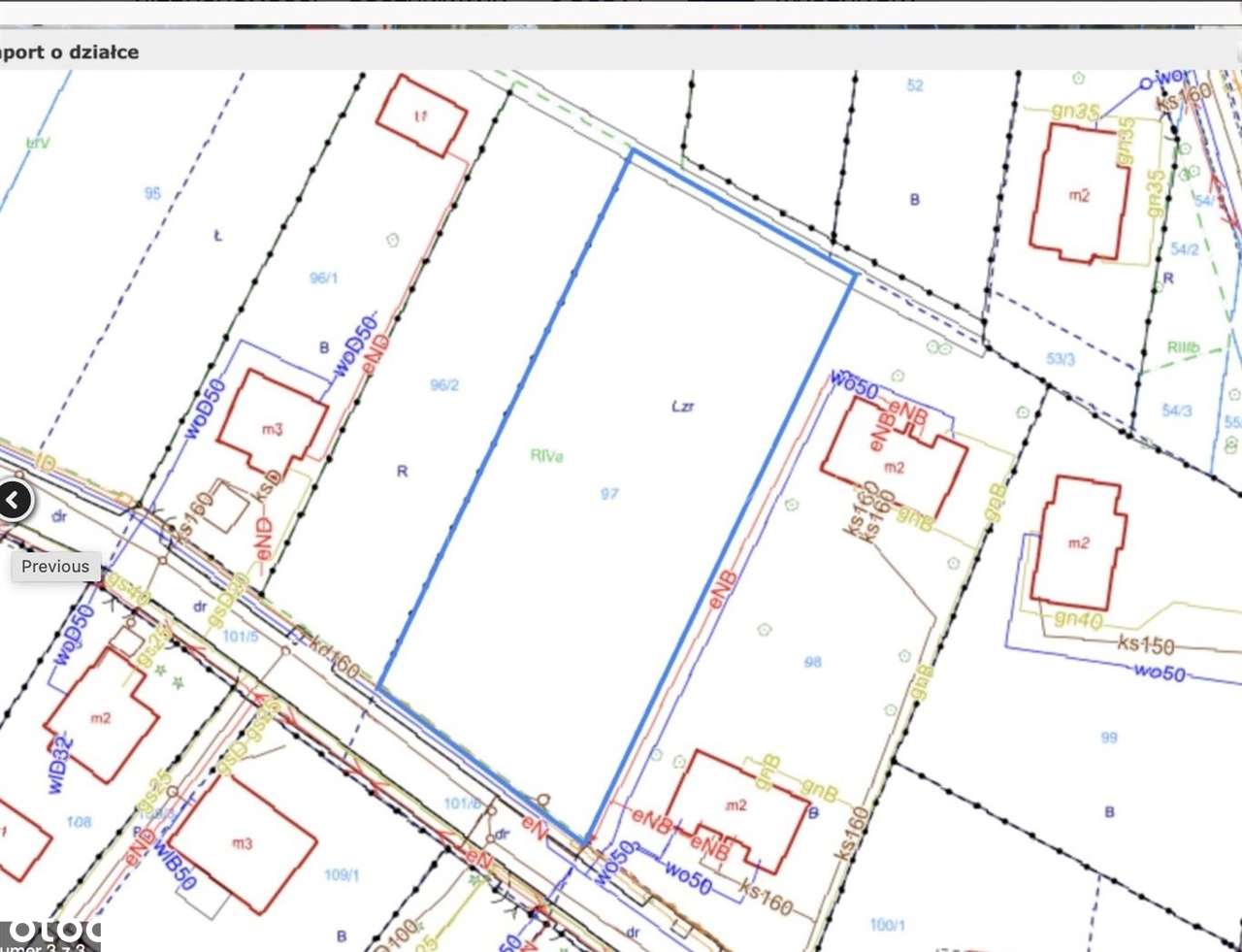Click parcel number 97 on the map
Viewport: 1242px width, 952px height.
pyautogui.click(x=609, y=494)
